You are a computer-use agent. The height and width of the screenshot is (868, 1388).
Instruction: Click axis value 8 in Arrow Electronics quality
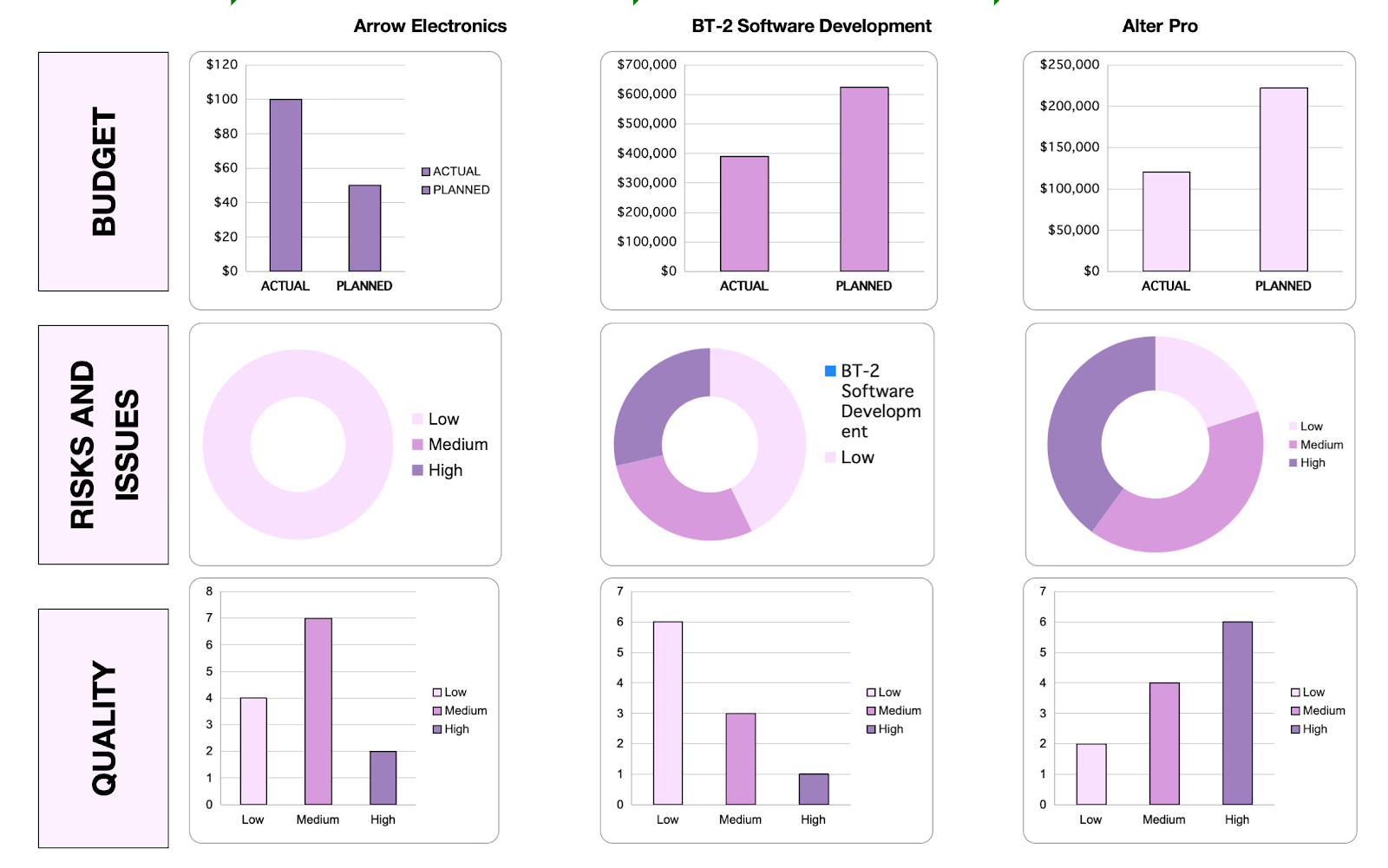(x=209, y=591)
